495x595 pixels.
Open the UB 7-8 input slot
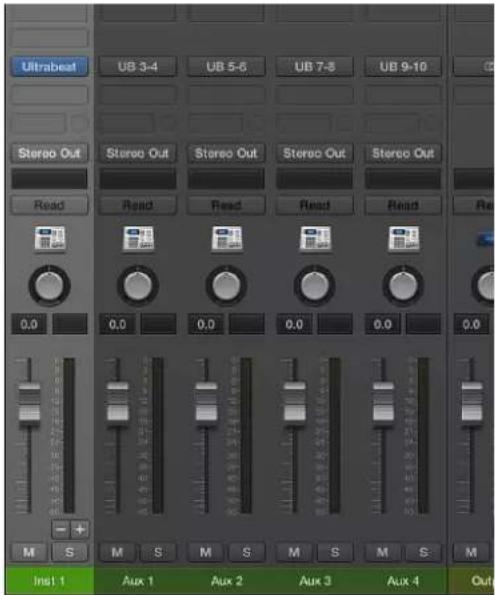(x=315, y=67)
